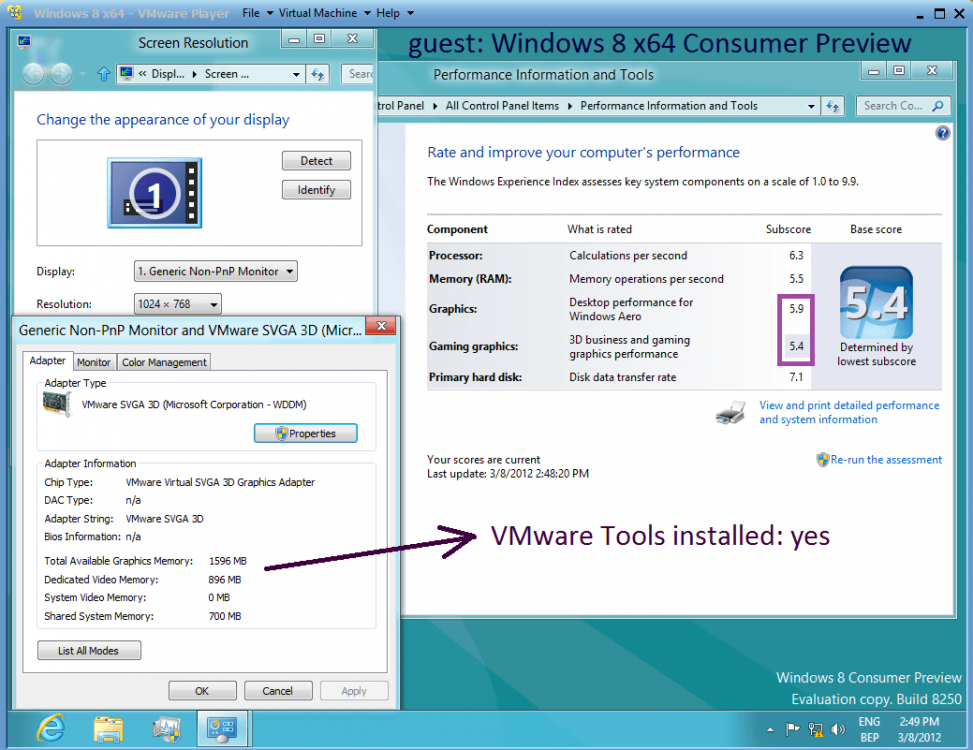The height and width of the screenshot is (750, 973).
Task: Open the File menu in VMware Player
Action: coord(258,13)
